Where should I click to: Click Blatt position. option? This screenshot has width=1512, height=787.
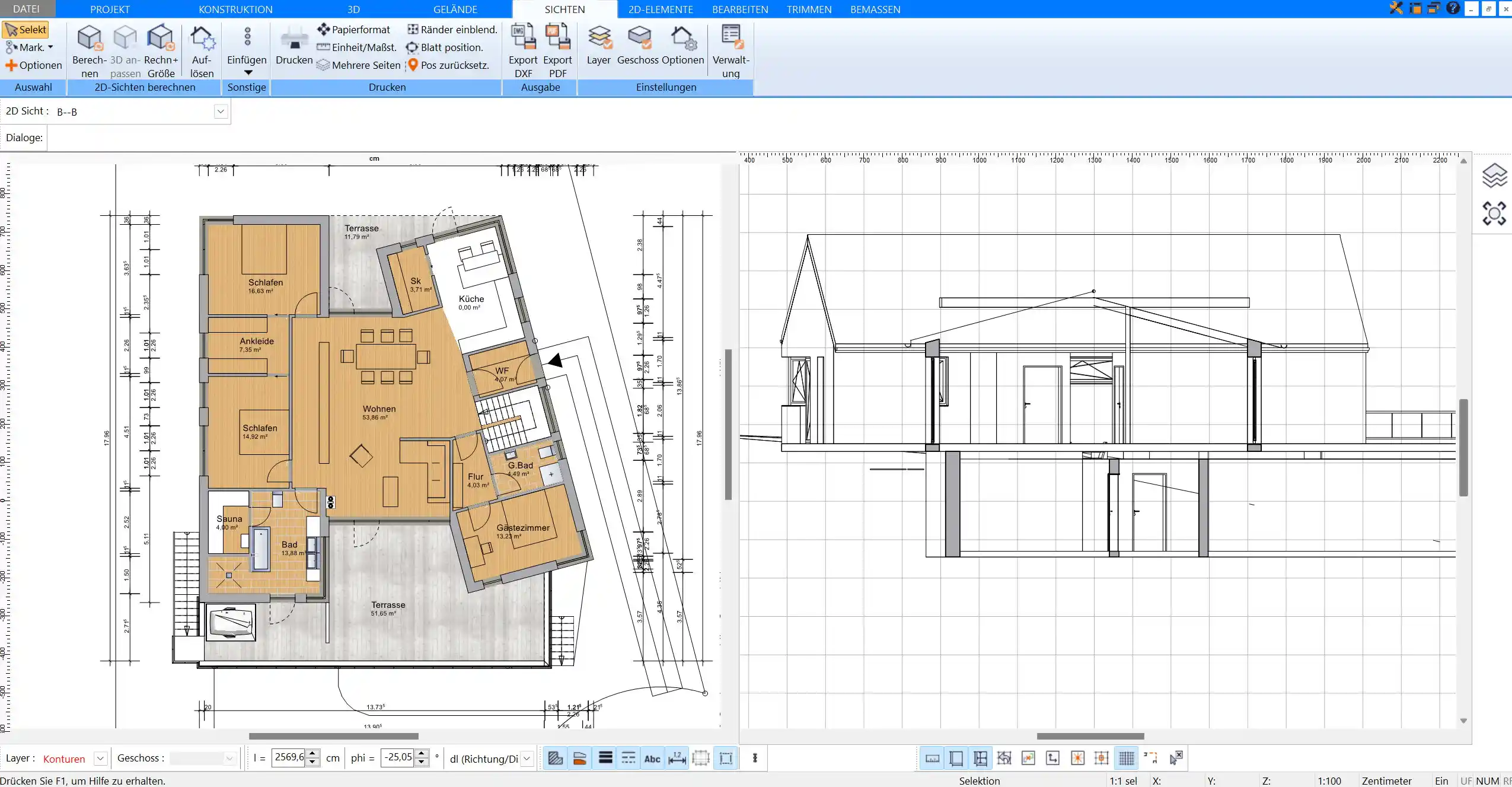click(444, 47)
